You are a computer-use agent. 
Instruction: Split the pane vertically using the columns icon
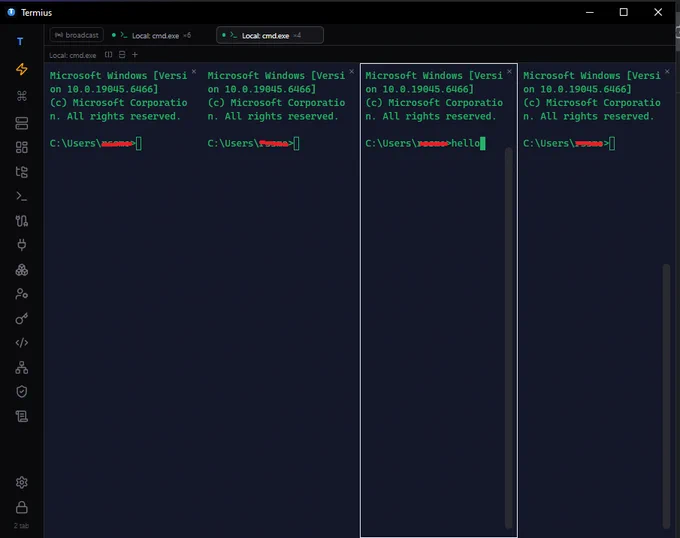108,55
